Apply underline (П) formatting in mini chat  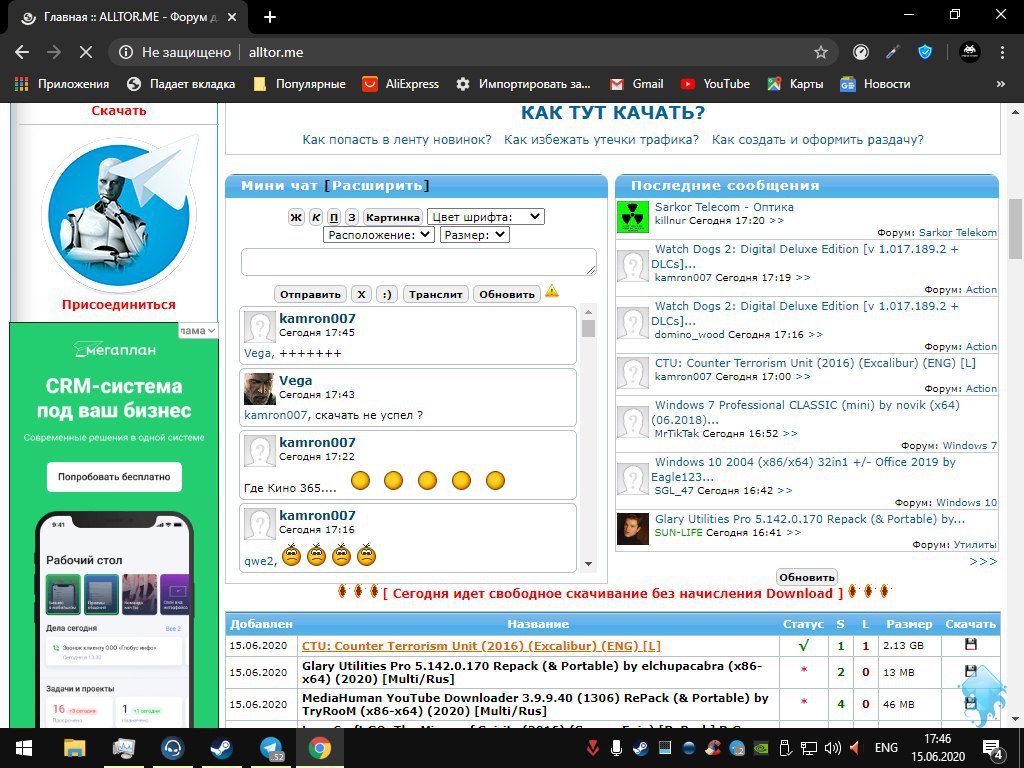coord(334,217)
